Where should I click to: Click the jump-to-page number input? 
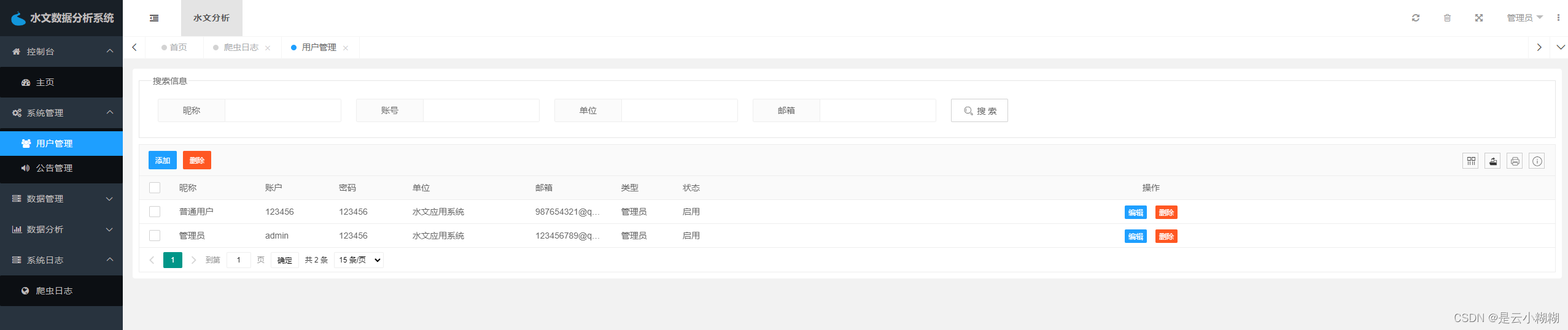tap(239, 260)
